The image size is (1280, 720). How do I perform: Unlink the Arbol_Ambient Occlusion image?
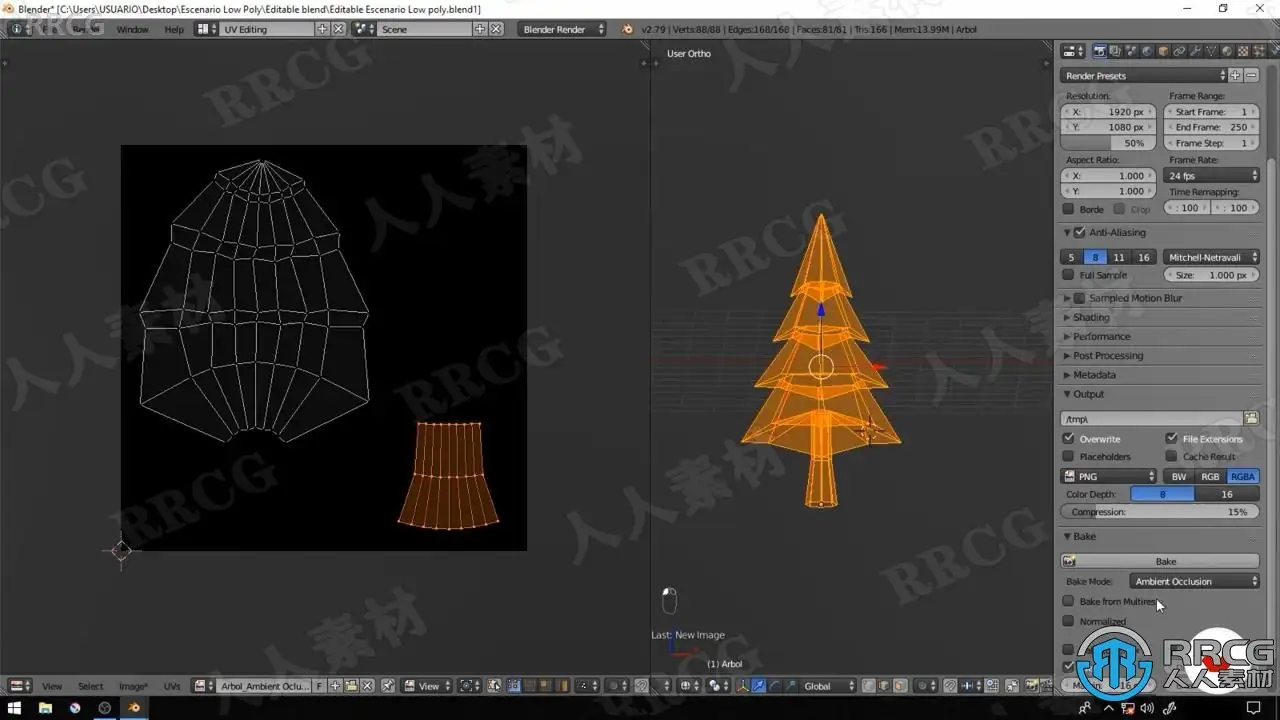click(x=368, y=686)
